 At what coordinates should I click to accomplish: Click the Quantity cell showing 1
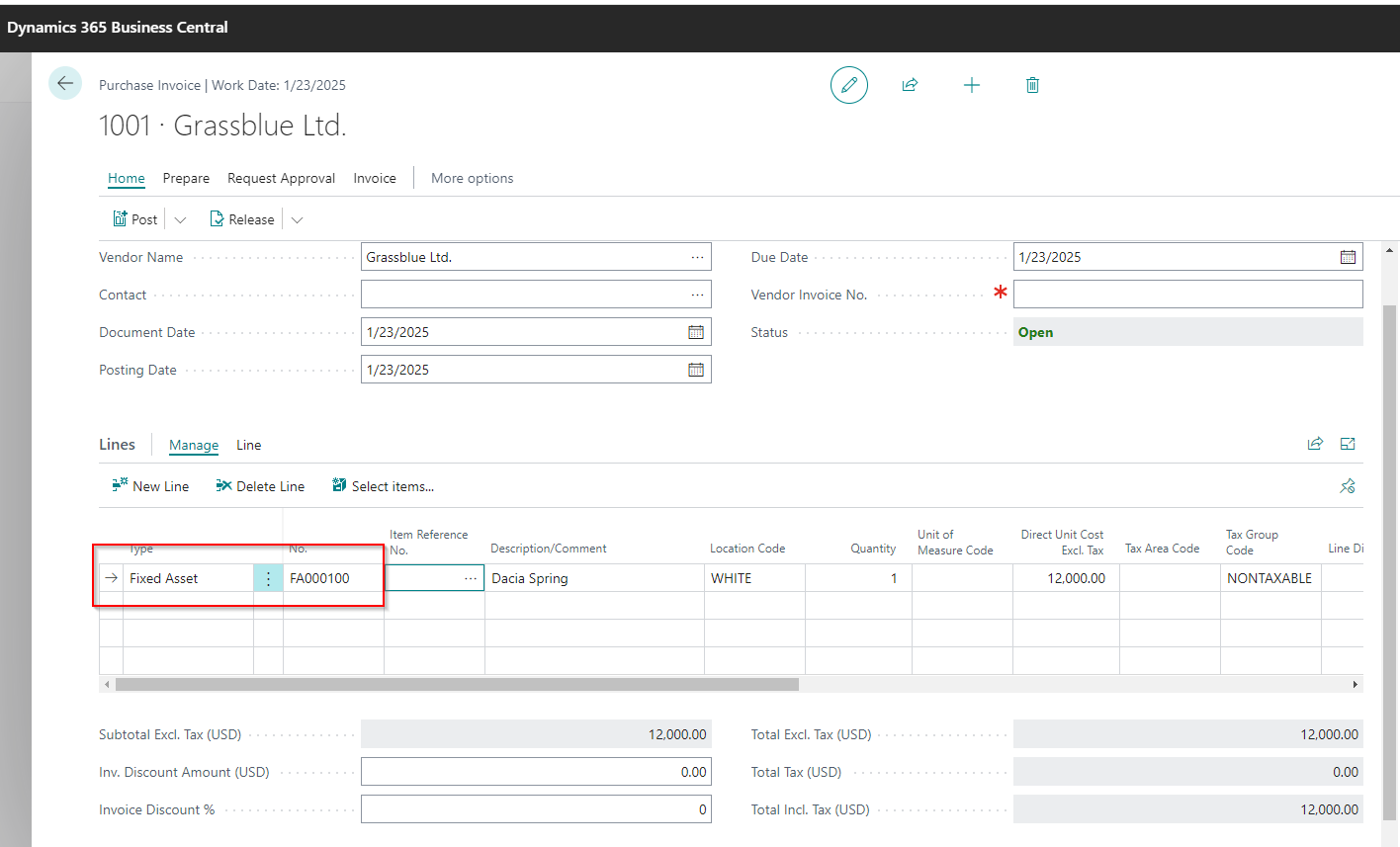858,578
